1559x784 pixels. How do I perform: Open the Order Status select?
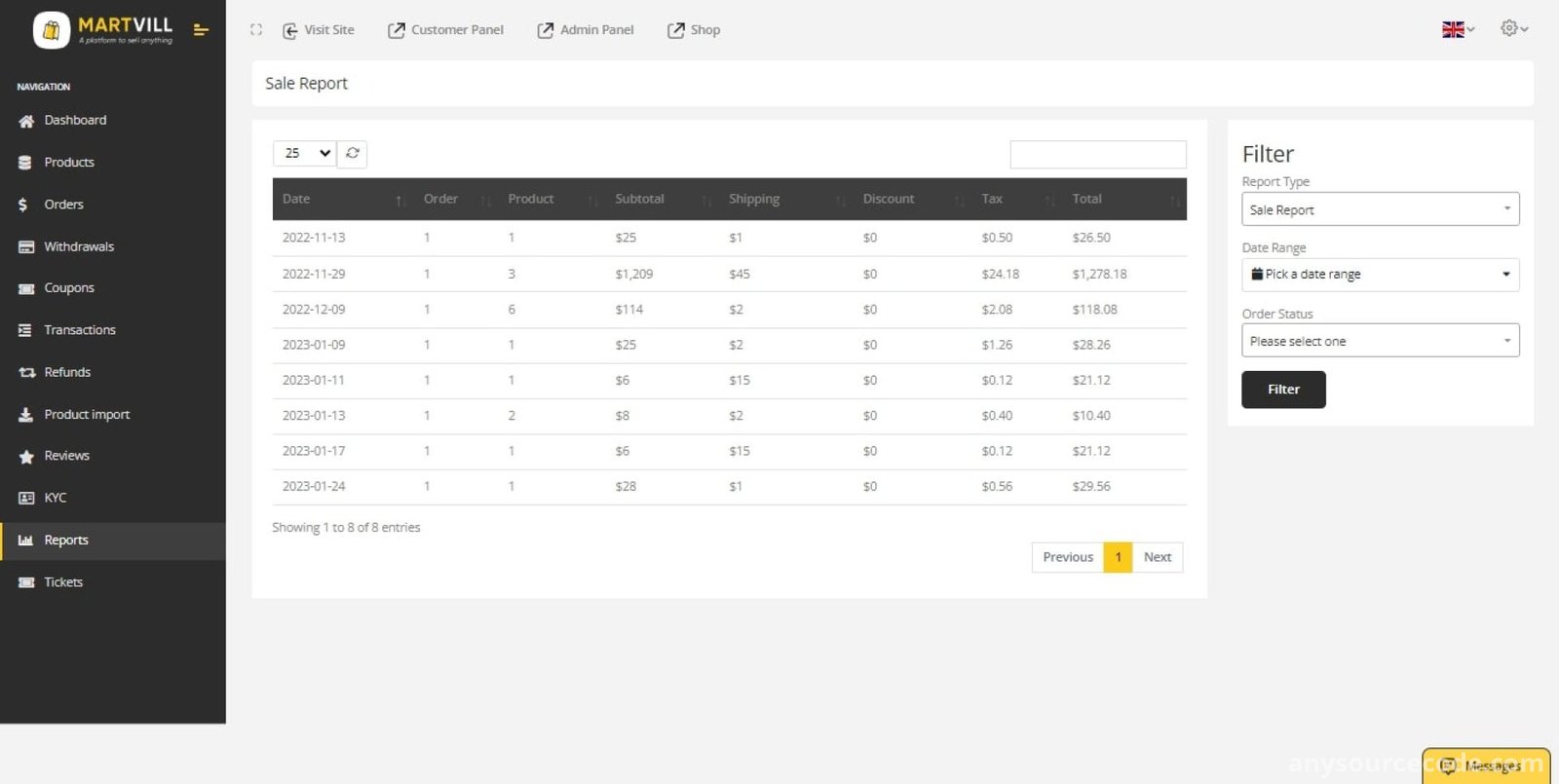pos(1380,341)
